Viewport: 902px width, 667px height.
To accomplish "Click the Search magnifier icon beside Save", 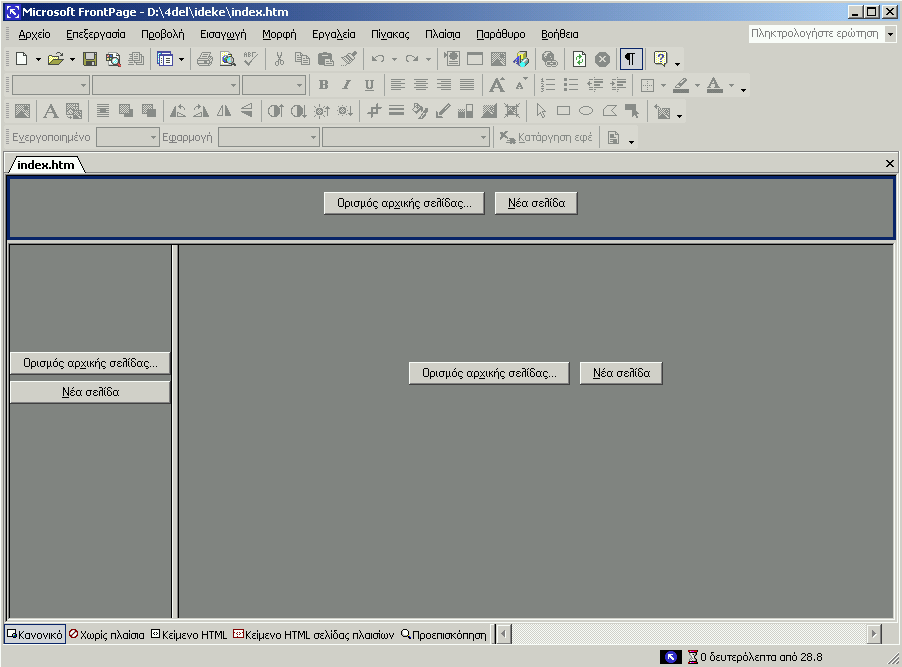I will (x=113, y=59).
